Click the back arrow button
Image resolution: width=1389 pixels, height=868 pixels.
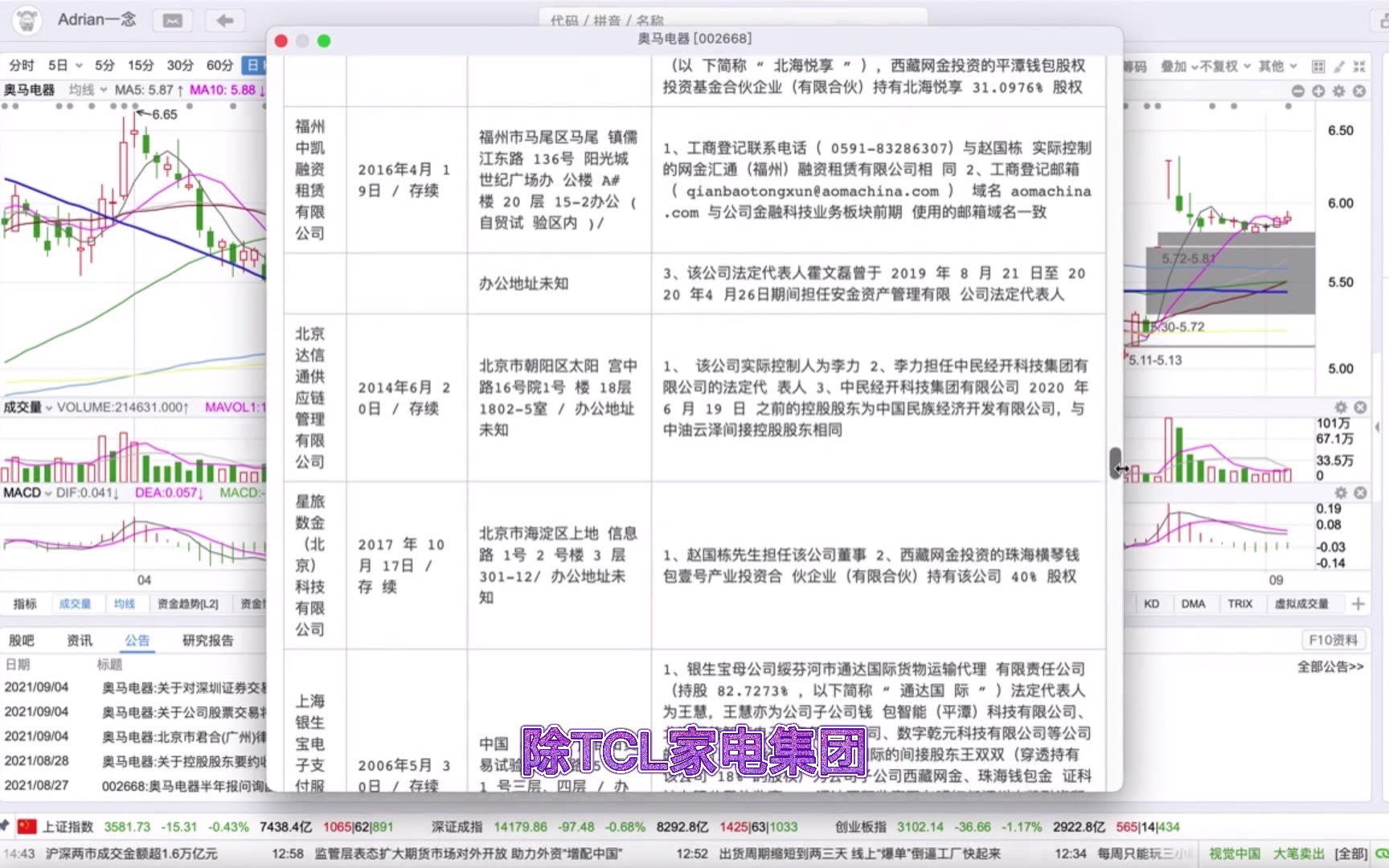(x=225, y=21)
